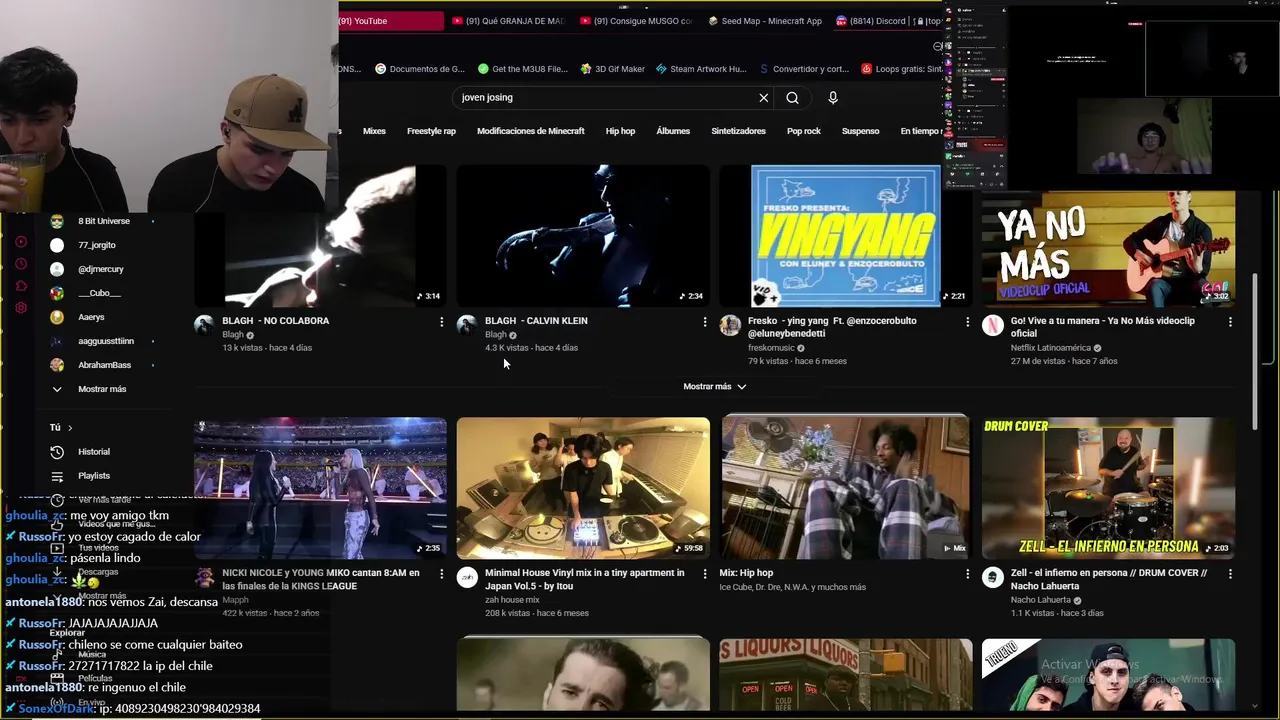Click the Mapph channel avatar
The image size is (1280, 720).
pos(204,577)
